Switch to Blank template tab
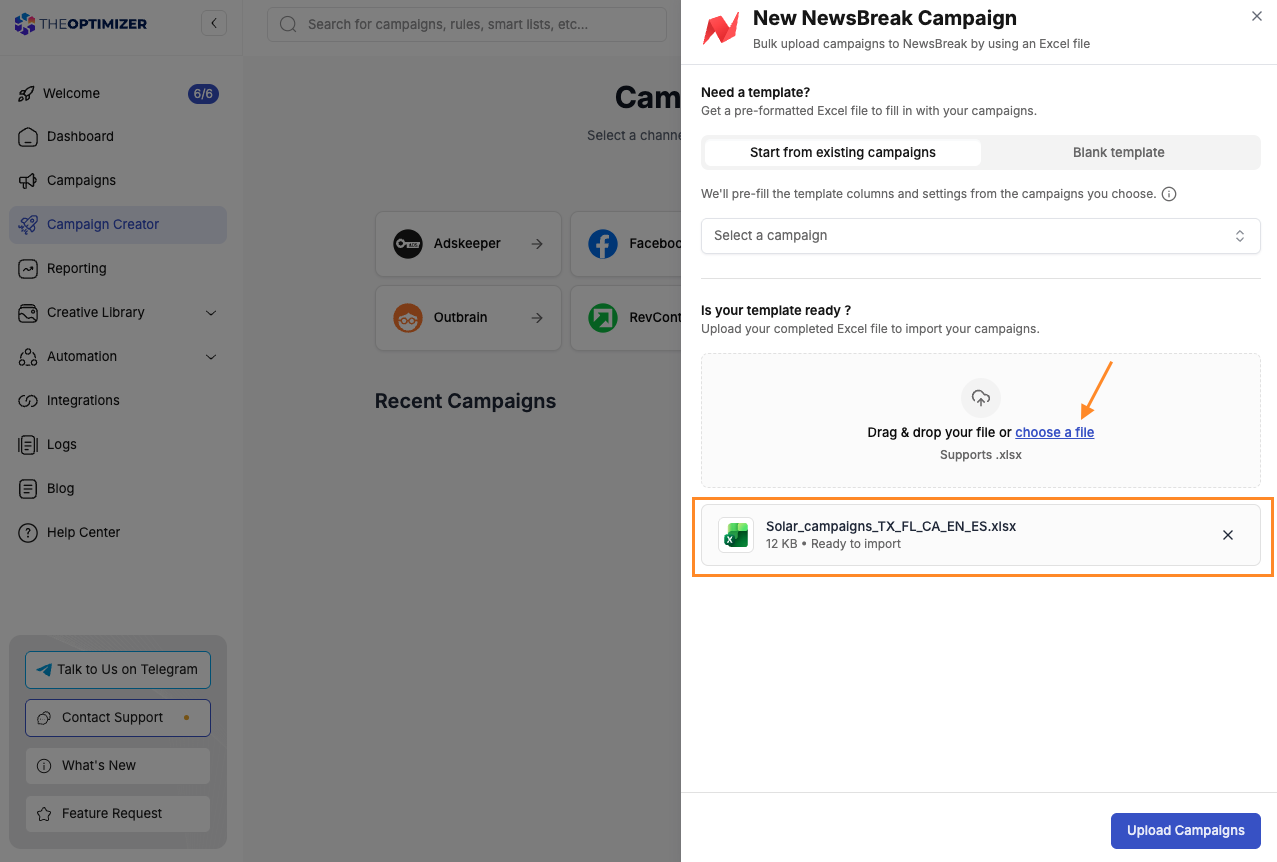 pyautogui.click(x=1119, y=153)
